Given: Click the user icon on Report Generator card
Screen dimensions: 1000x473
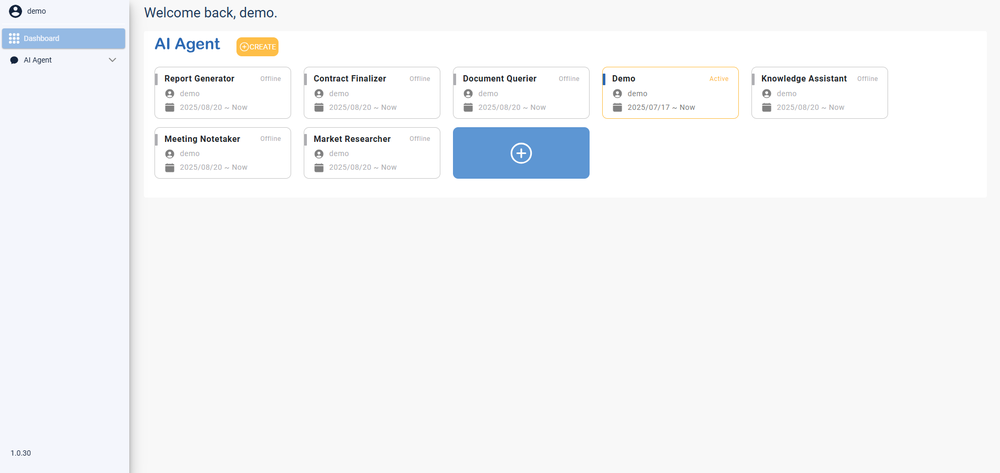Looking at the screenshot, I should [170, 94].
